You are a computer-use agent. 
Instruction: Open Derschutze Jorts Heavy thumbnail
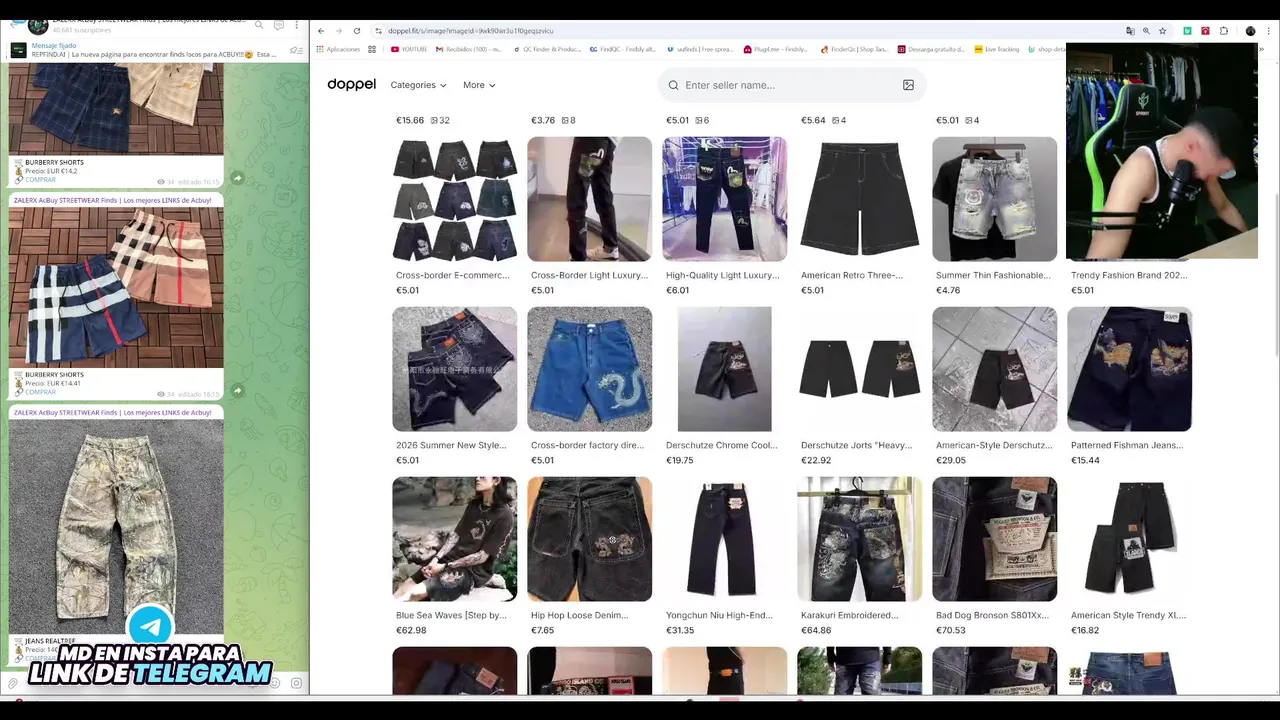click(x=860, y=369)
